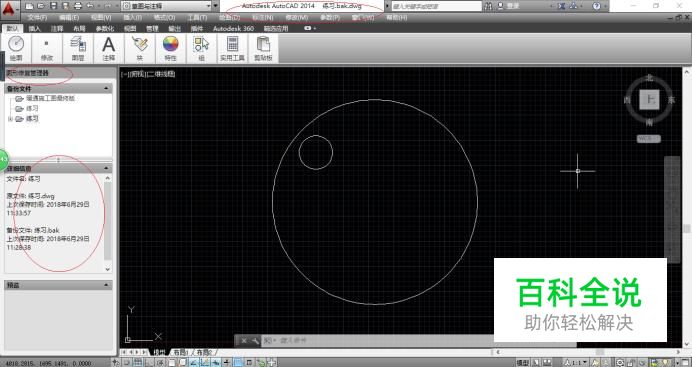The width and height of the screenshot is (692, 367).
Task: Switch to the 参数化 ribbon tab
Action: coord(105,28)
